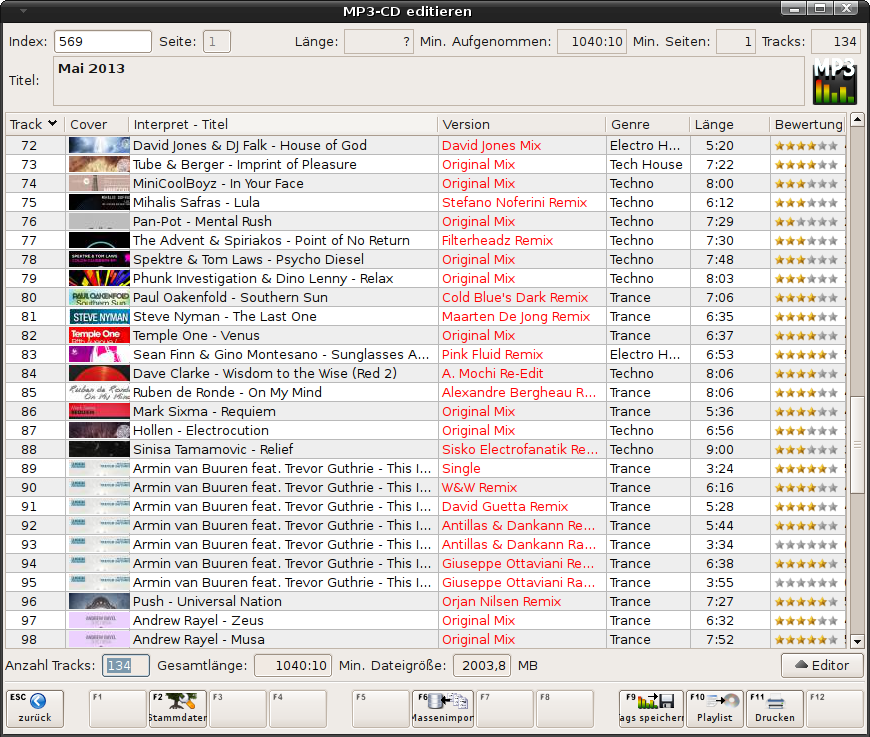This screenshot has height=737, width=870.
Task: Click version W&W Remix
Action: [x=479, y=488]
